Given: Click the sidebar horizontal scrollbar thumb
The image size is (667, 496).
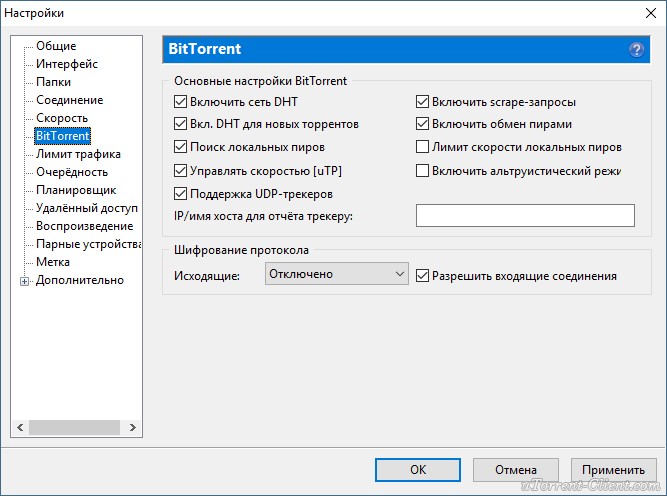Looking at the screenshot, I should pyautogui.click(x=74, y=427).
